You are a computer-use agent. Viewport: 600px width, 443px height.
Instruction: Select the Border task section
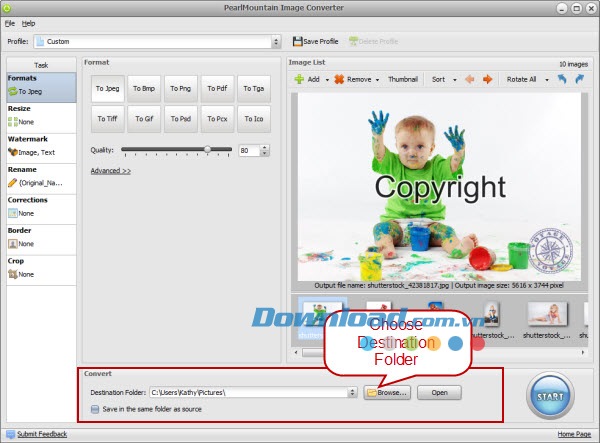pos(41,240)
